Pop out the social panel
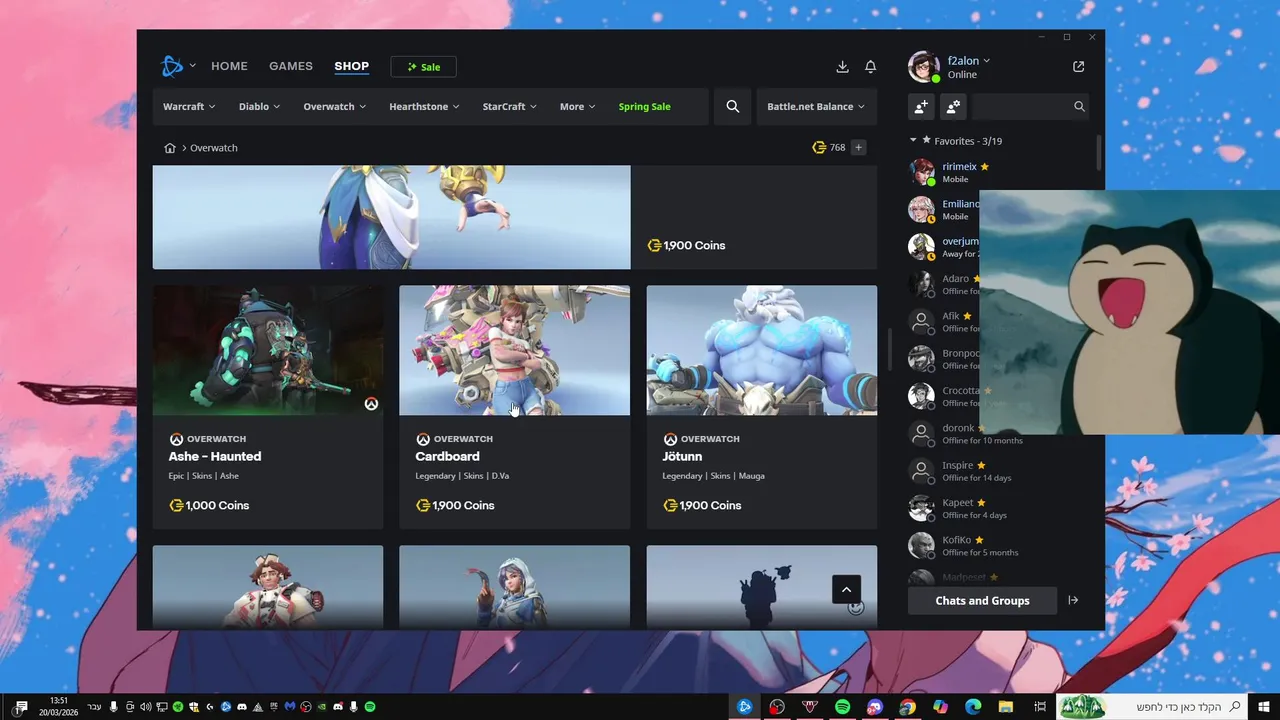 [1078, 67]
